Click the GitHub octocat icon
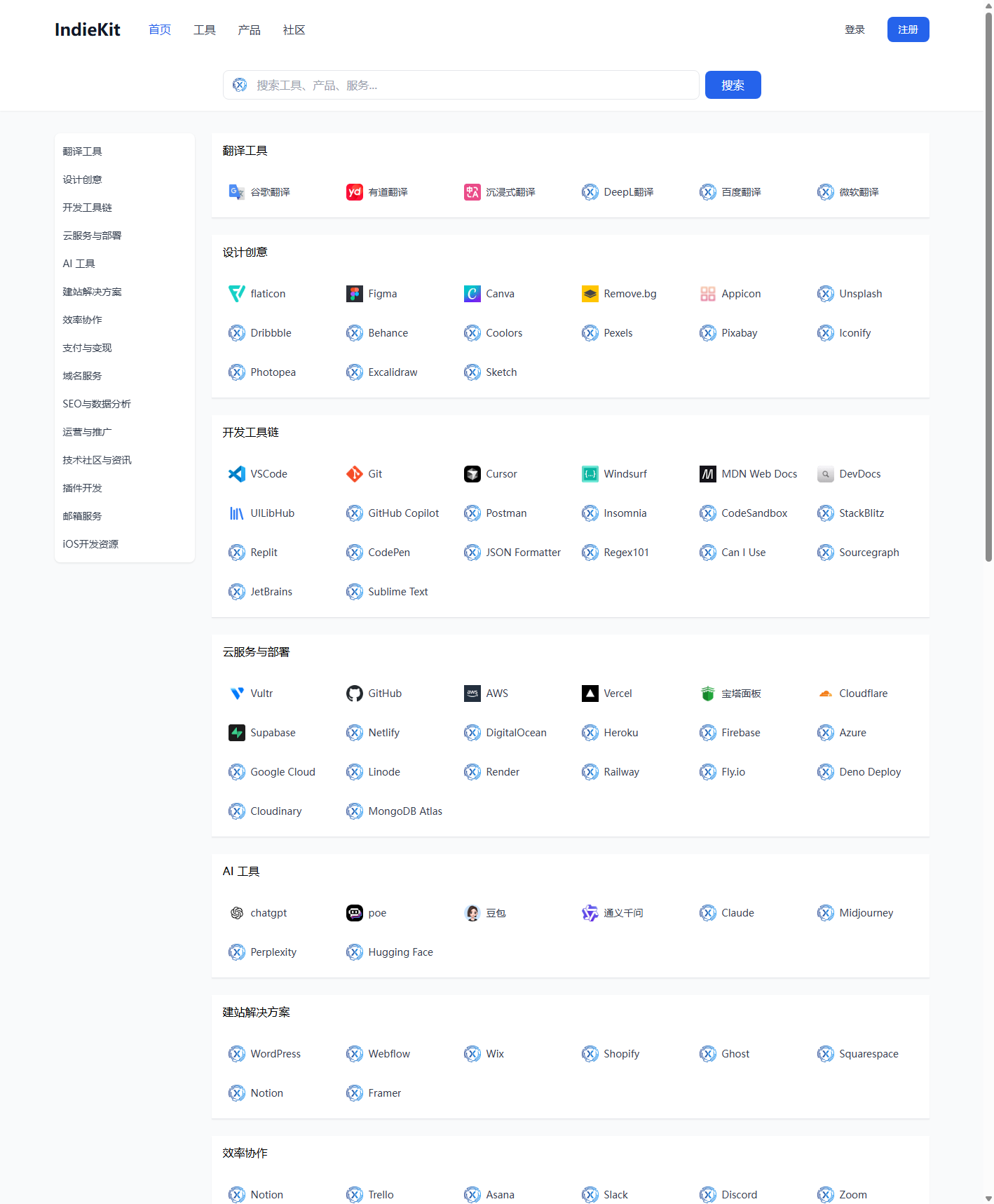994x1204 pixels. 355,694
